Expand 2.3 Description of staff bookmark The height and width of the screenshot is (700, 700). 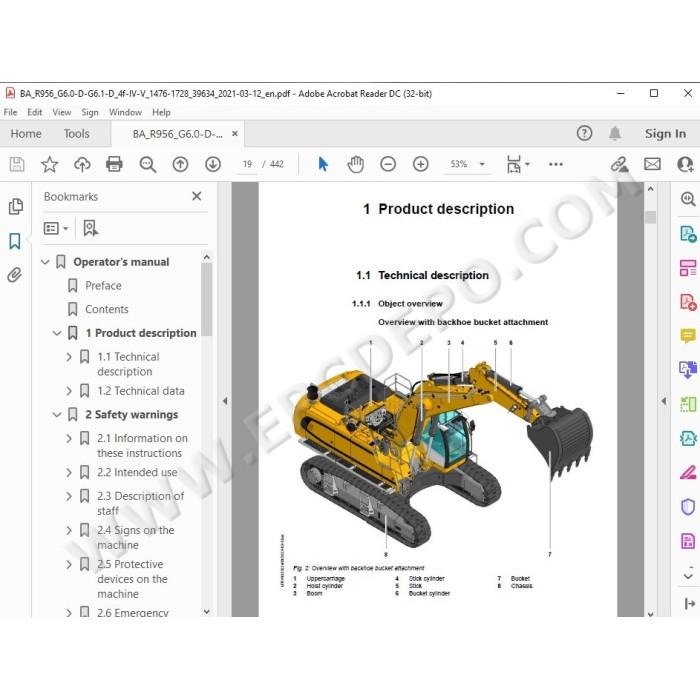(x=69, y=496)
